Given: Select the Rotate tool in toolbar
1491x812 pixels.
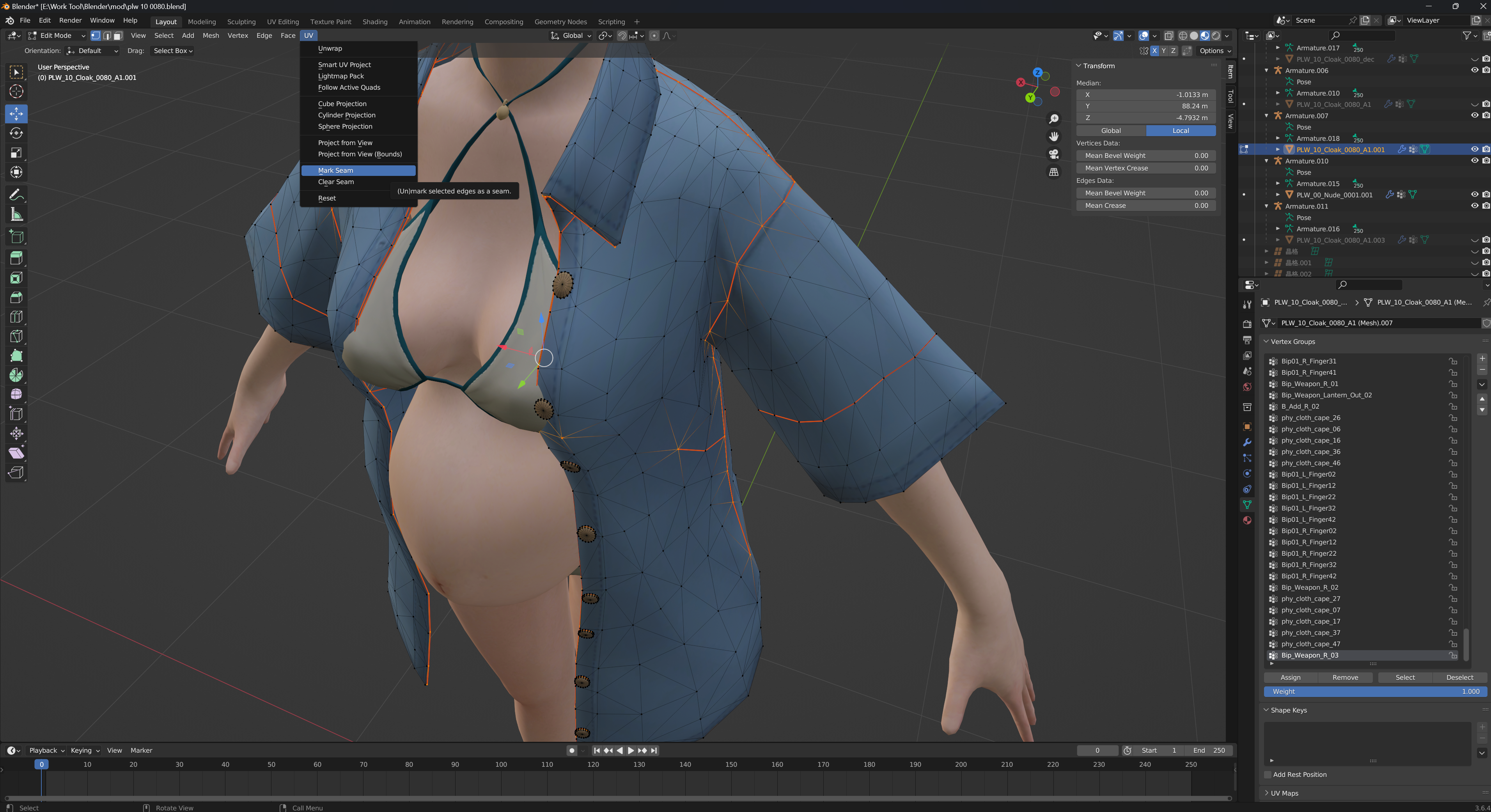Looking at the screenshot, I should tap(16, 133).
